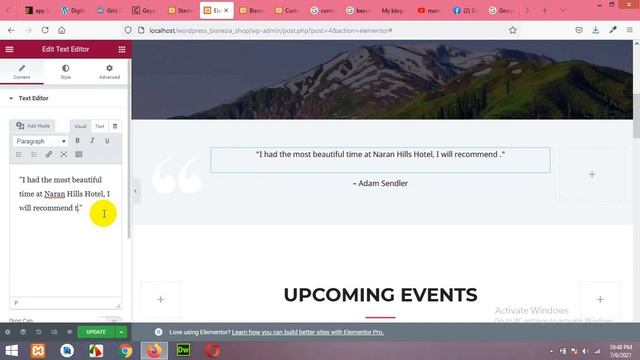640x360 pixels.
Task: Switch editor to Visual mode
Action: click(x=80, y=126)
